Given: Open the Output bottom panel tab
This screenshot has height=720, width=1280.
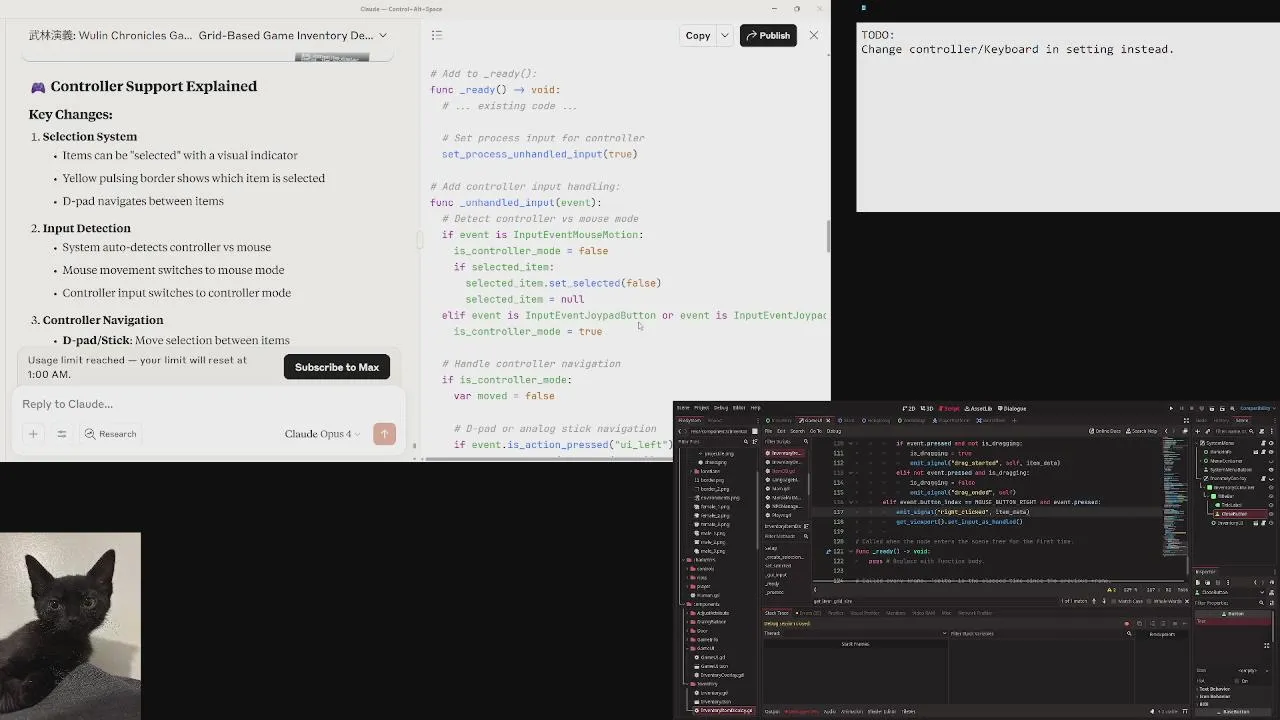Looking at the screenshot, I should (x=772, y=711).
